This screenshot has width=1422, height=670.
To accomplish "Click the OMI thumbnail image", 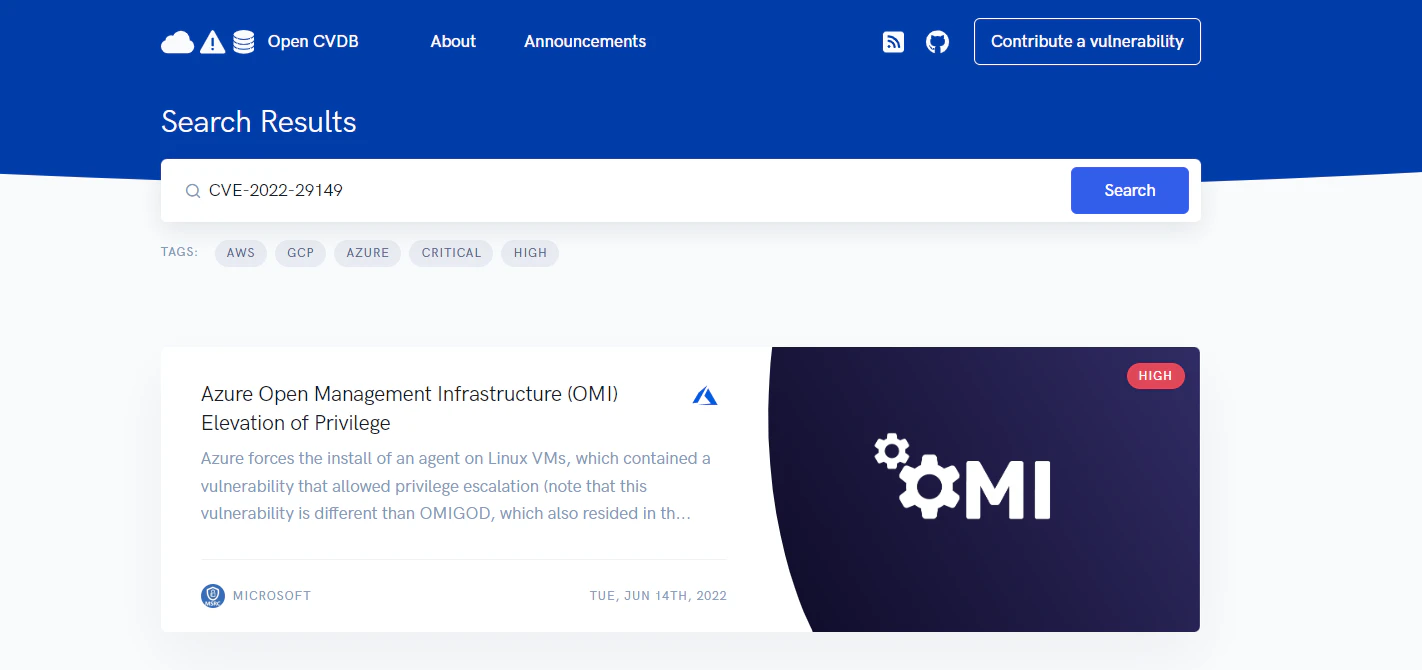I will (x=984, y=489).
